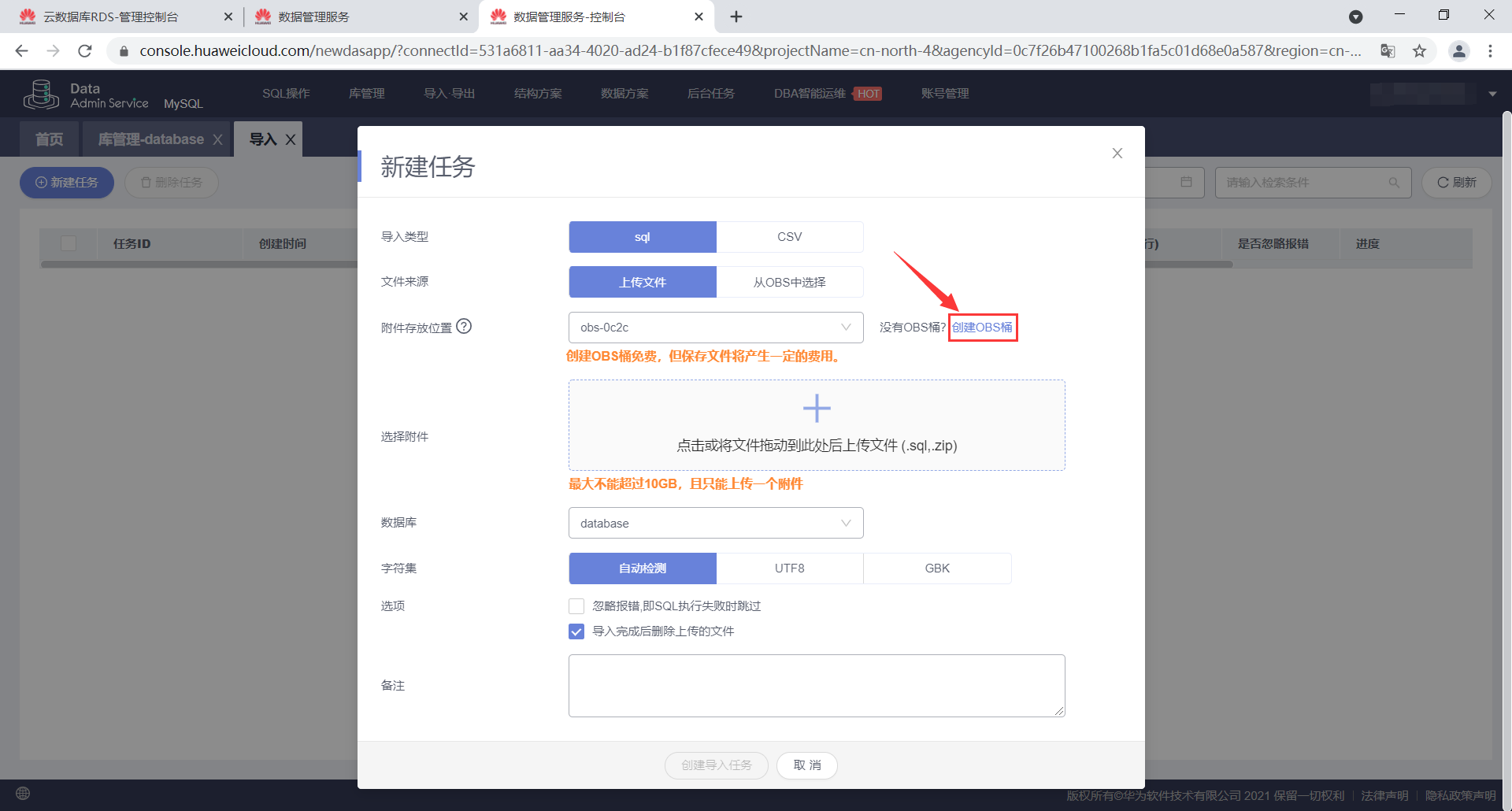Image resolution: width=1512 pixels, height=811 pixels.
Task: Open 隐私政策声明 footer link
Action: (x=1460, y=795)
